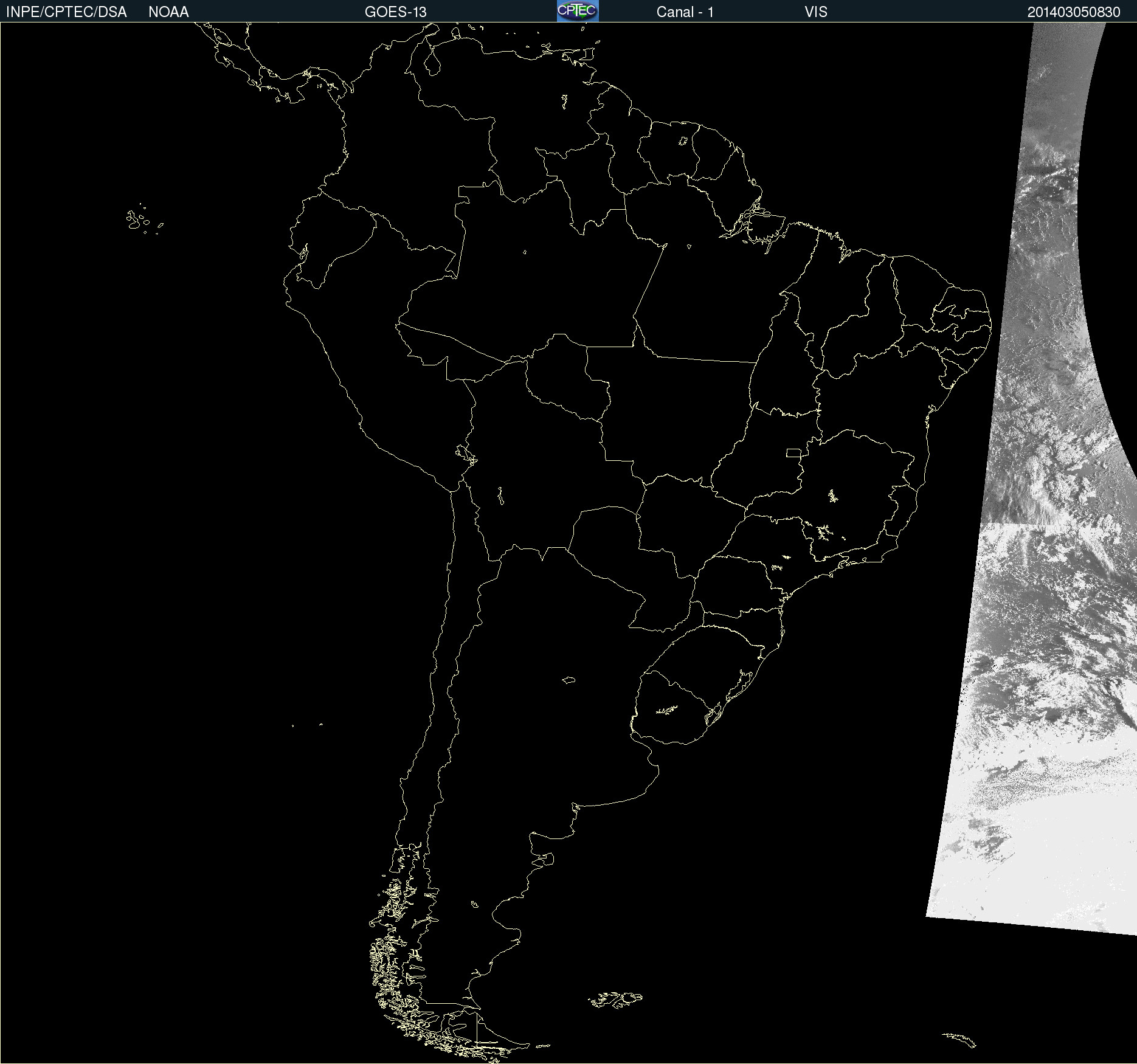Image resolution: width=1137 pixels, height=1064 pixels.
Task: Click the NOAA label in header
Action: (168, 12)
